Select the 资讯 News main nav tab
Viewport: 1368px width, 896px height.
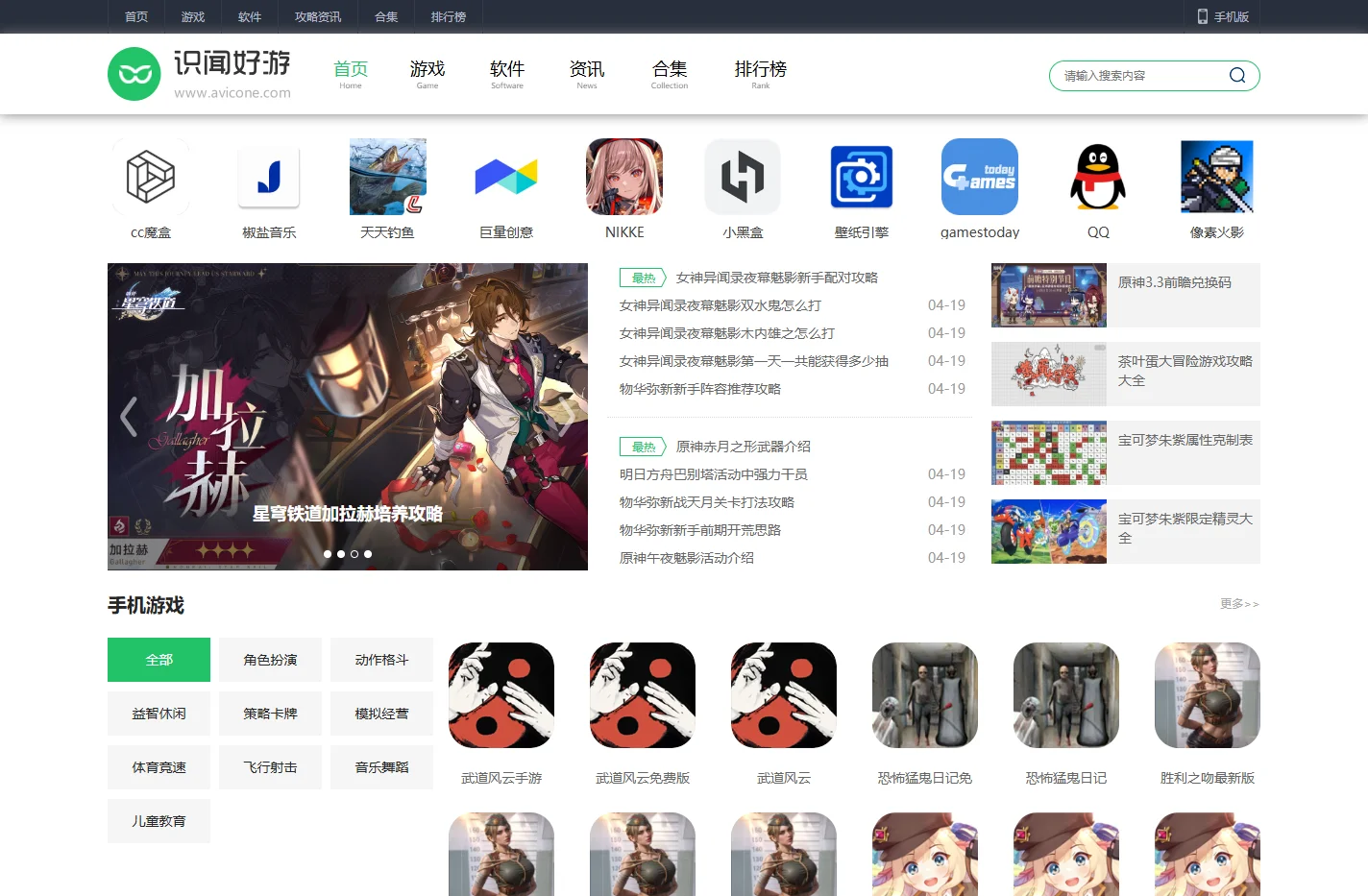587,74
